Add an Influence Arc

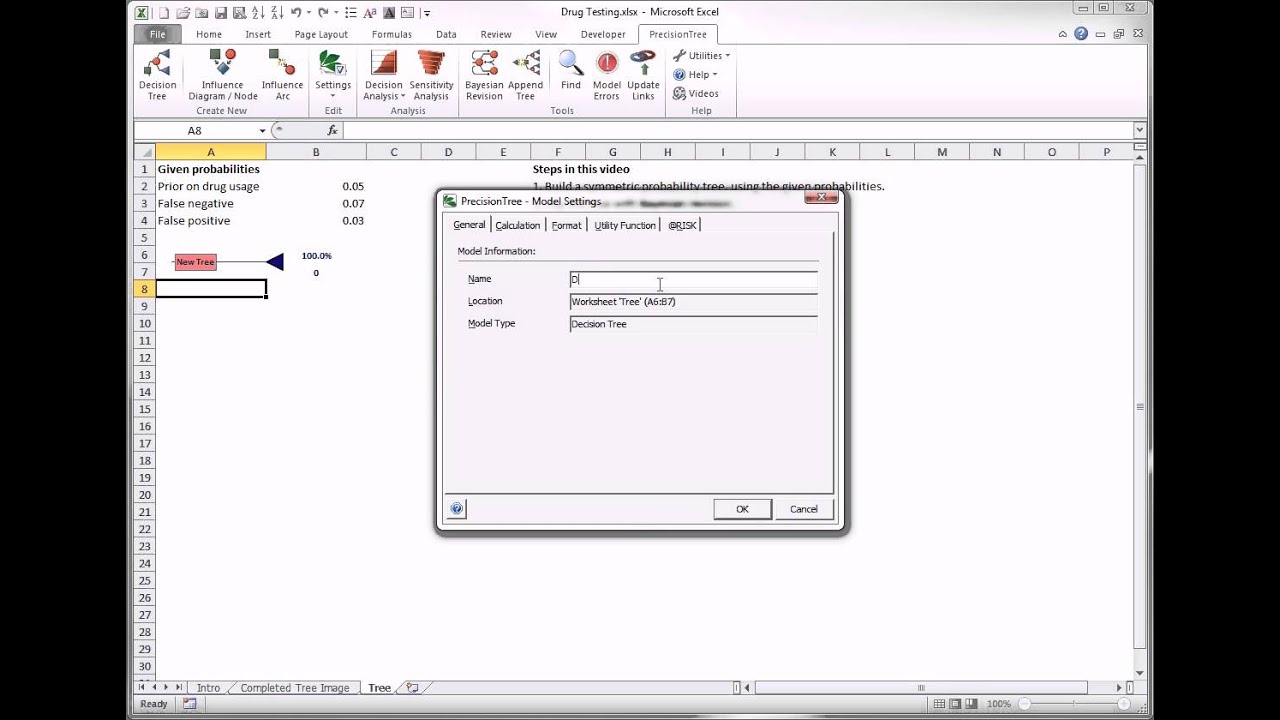click(x=282, y=75)
